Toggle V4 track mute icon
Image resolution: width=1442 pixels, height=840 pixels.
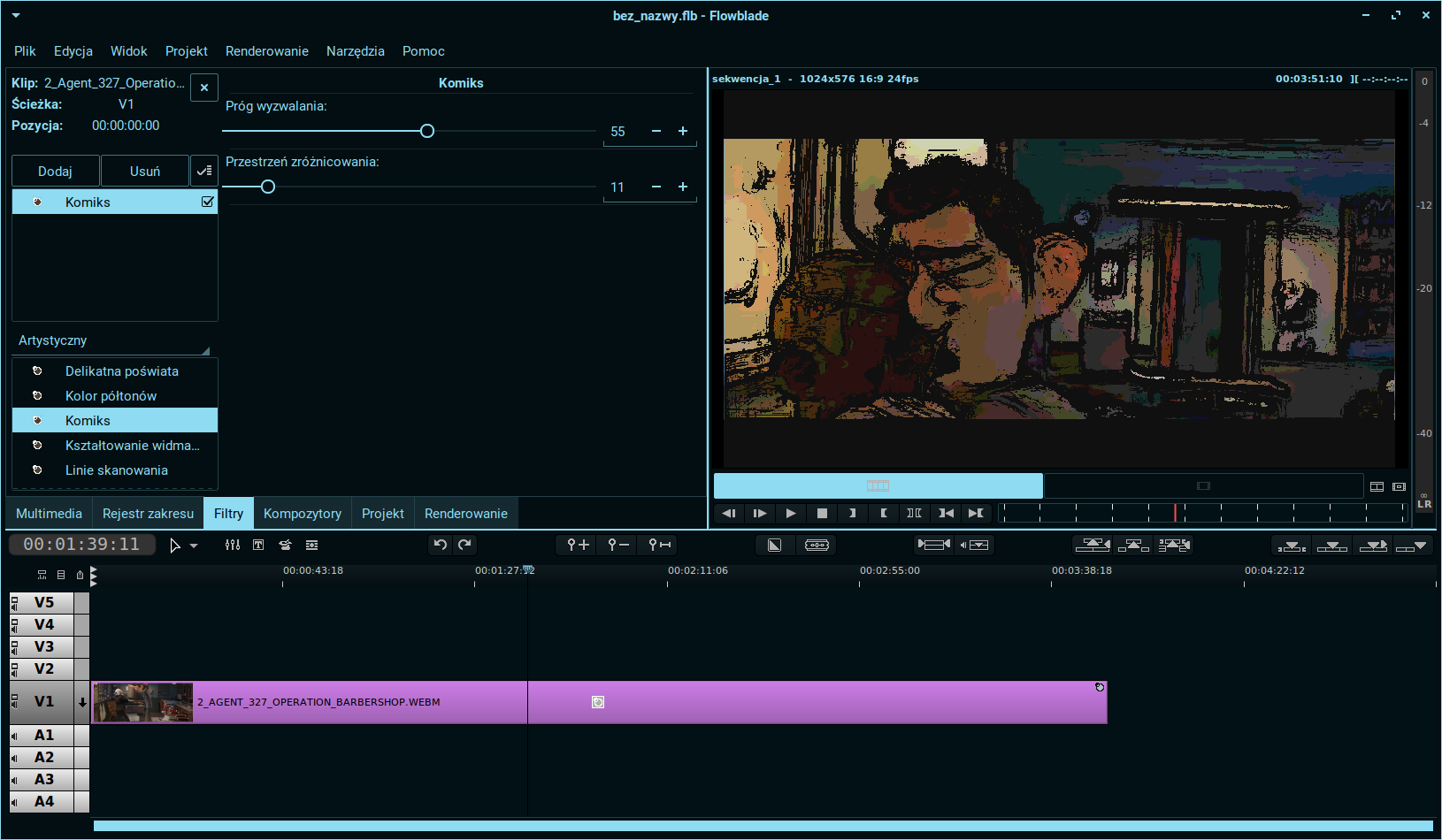[14, 625]
